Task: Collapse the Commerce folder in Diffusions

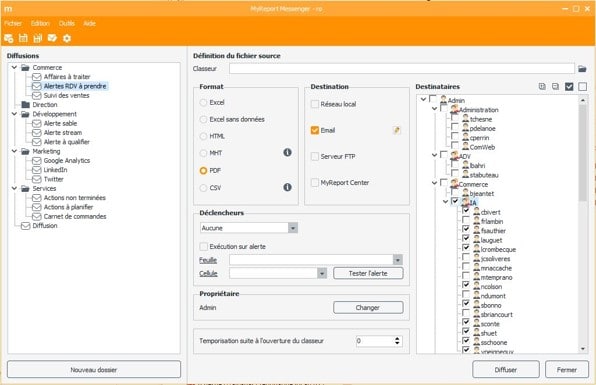Action: tap(14, 67)
